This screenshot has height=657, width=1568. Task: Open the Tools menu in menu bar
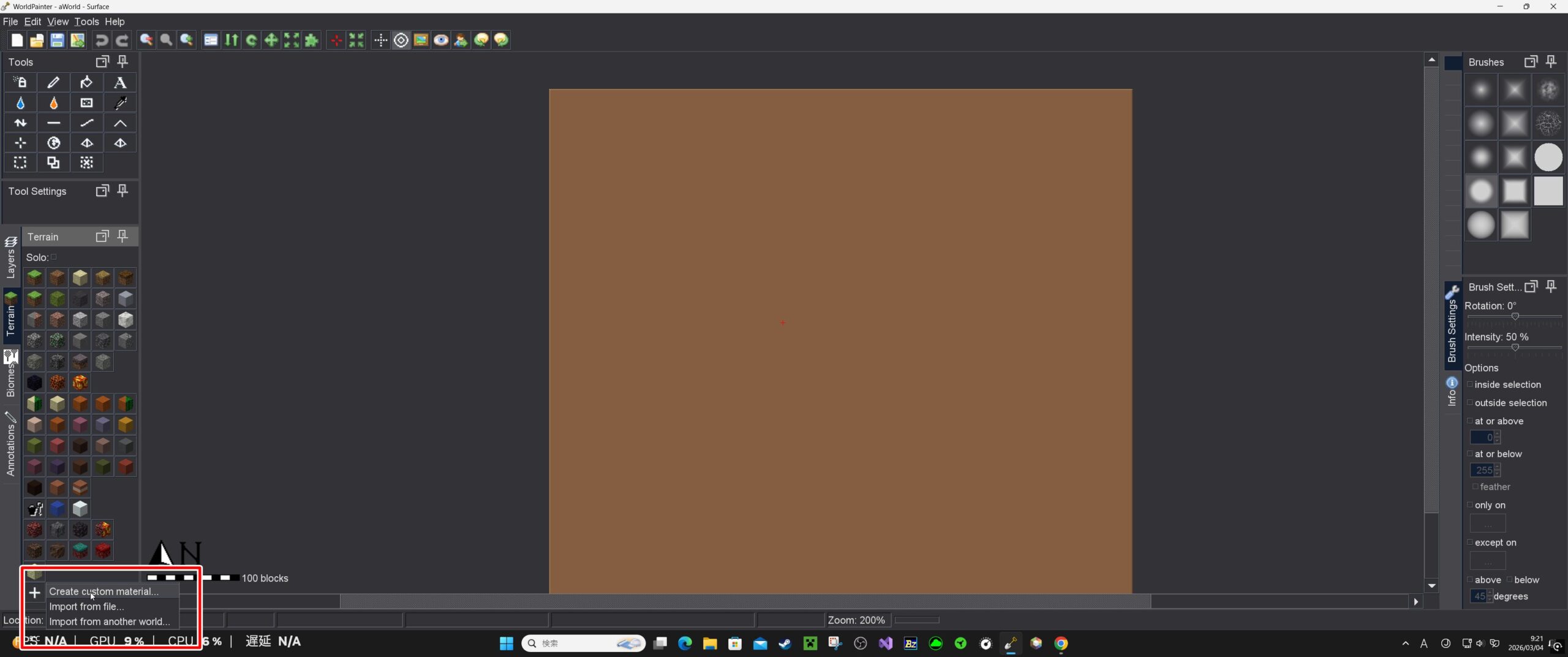click(86, 21)
